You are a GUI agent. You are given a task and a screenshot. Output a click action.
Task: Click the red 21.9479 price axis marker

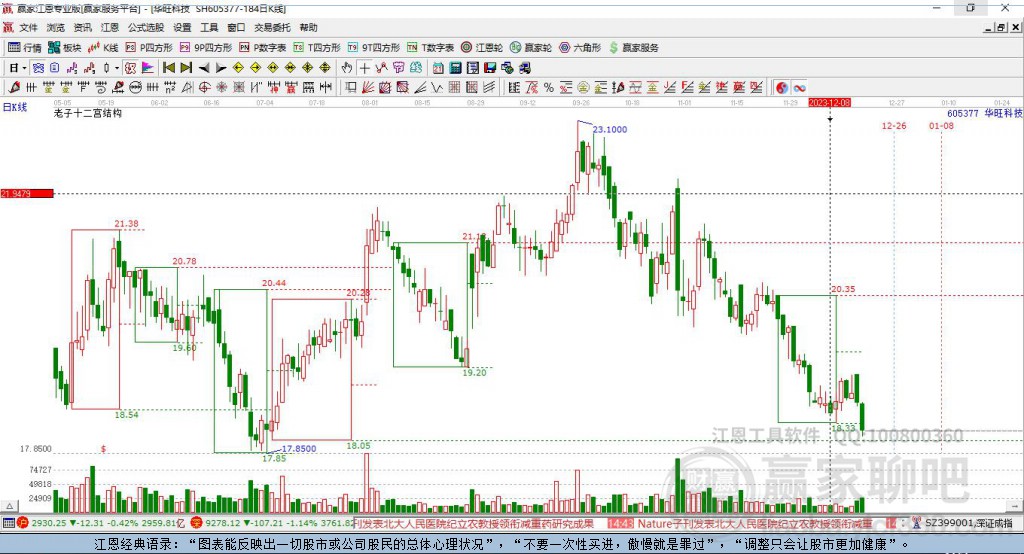(27, 193)
